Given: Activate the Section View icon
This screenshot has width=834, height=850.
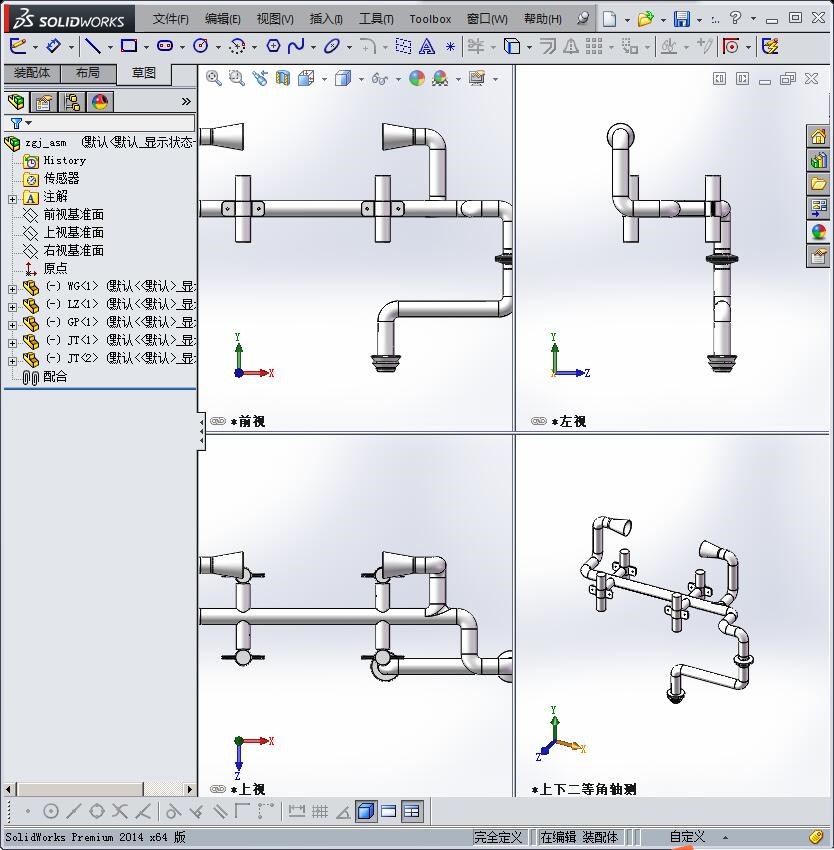Looking at the screenshot, I should click(x=283, y=79).
